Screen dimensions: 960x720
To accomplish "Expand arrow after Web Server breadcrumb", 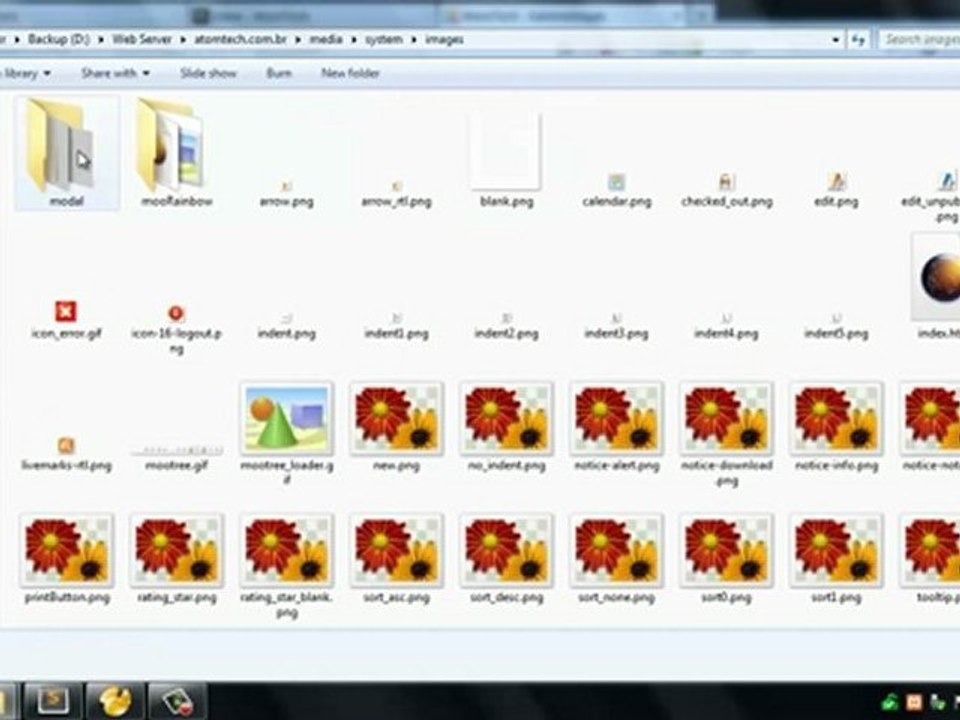I will [183, 40].
